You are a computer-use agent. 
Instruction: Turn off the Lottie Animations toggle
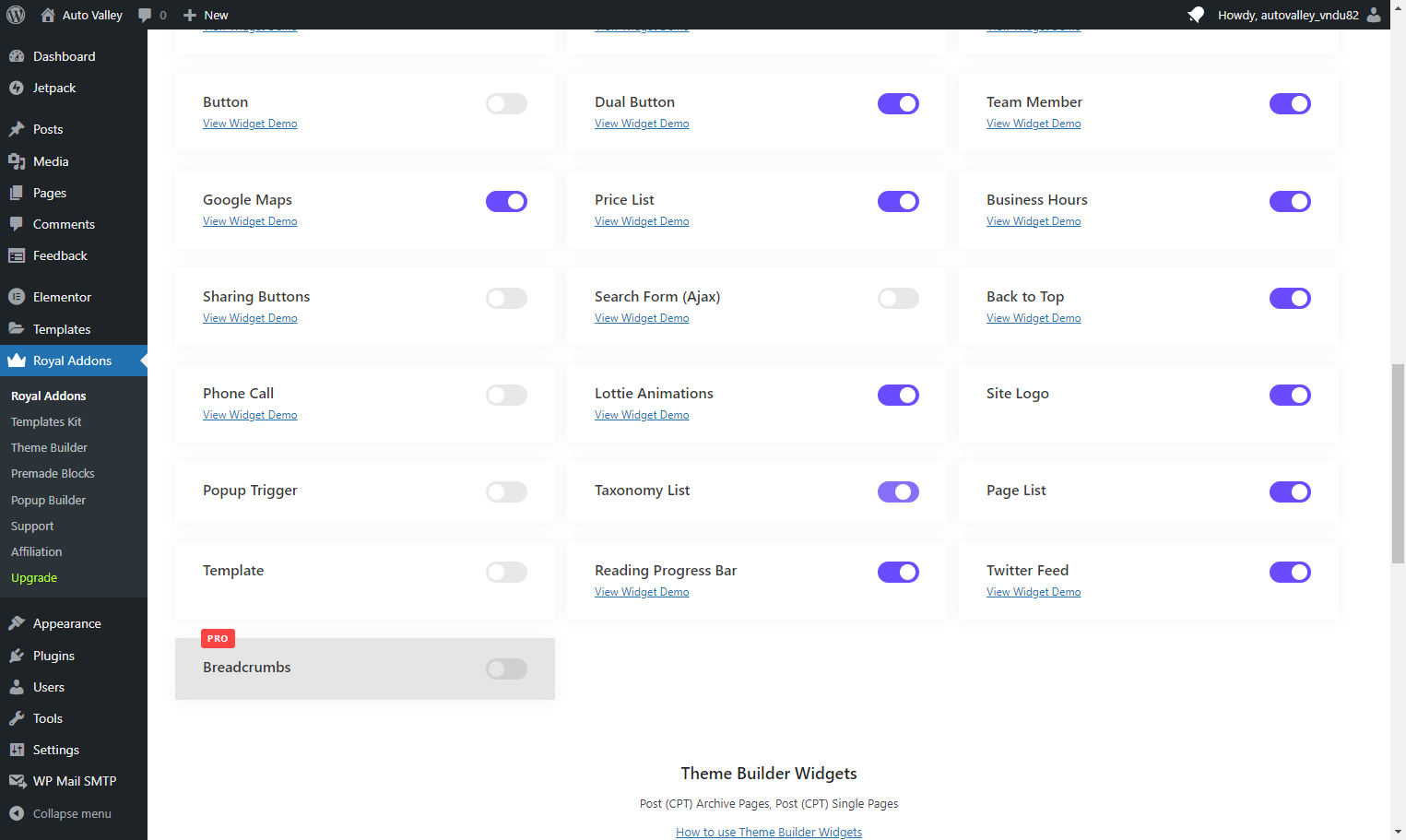pos(898,396)
